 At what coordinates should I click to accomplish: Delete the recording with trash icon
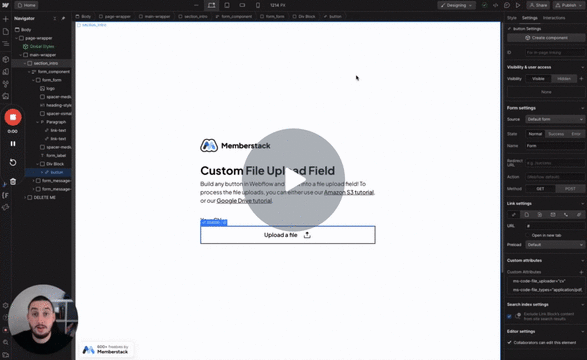(x=13, y=181)
